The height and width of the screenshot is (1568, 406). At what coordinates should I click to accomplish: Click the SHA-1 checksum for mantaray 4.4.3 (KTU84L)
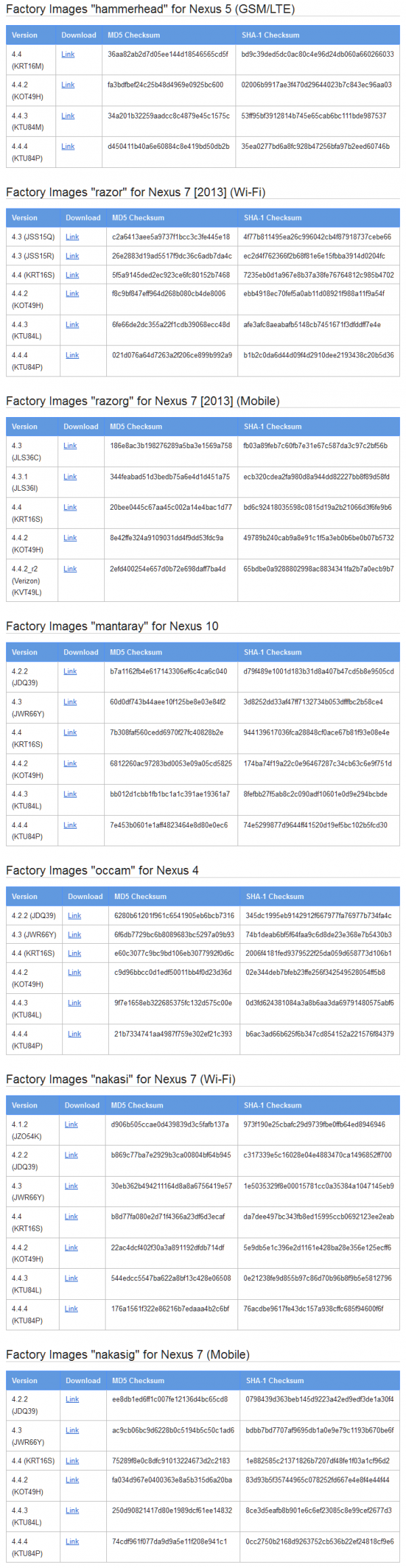(x=315, y=794)
